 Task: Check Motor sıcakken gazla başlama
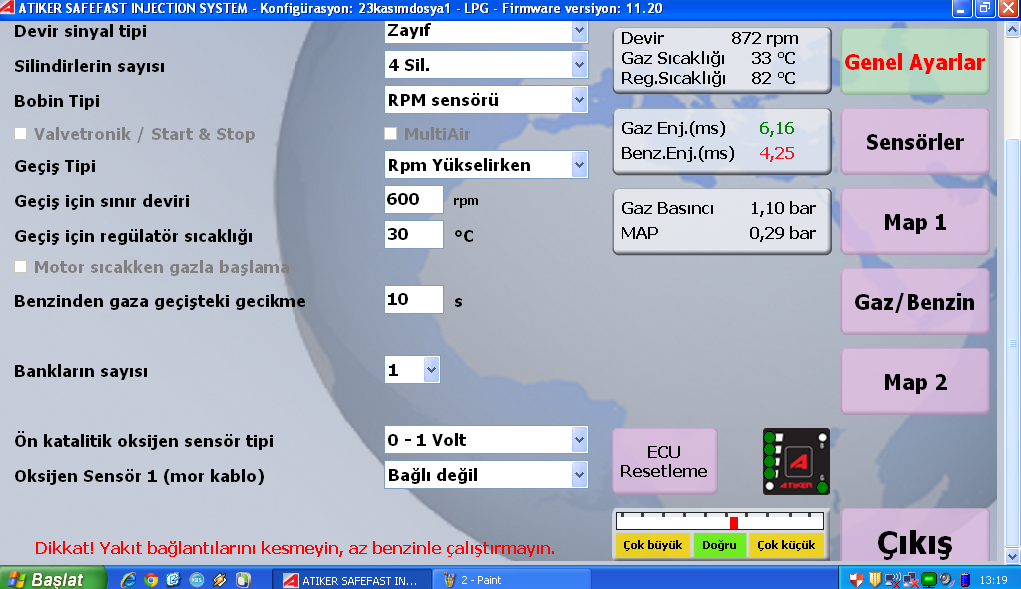pos(21,267)
